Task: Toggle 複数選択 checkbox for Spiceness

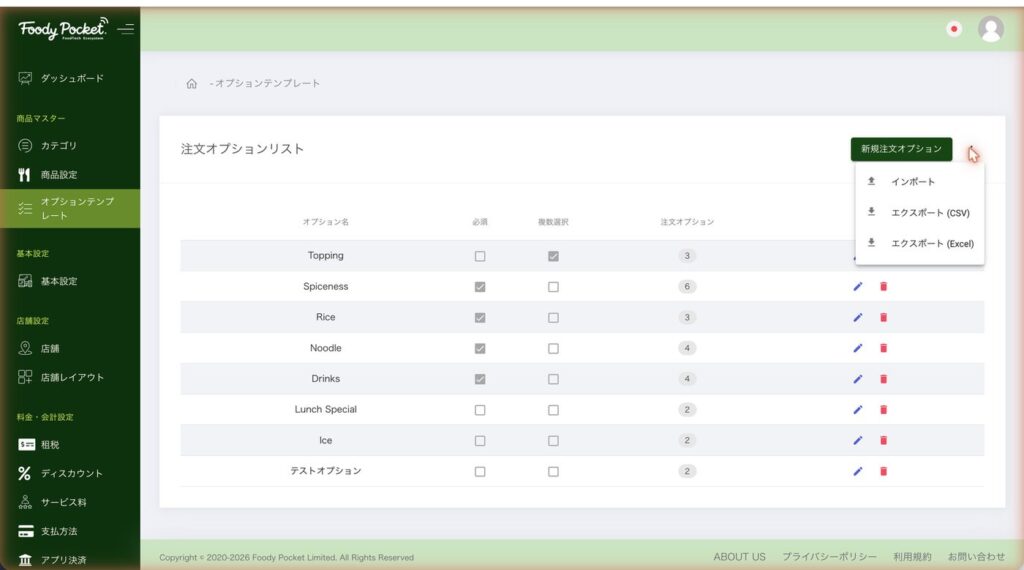Action: tap(553, 287)
